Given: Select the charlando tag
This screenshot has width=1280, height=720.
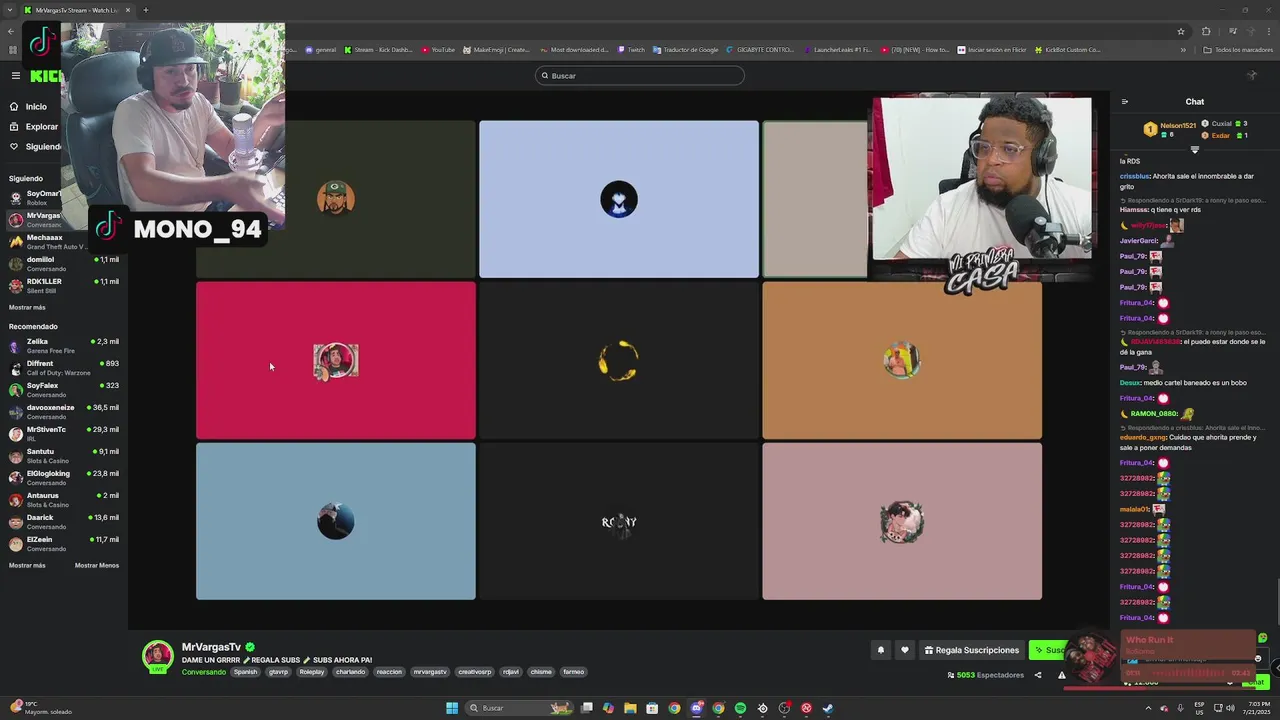Looking at the screenshot, I should point(350,672).
